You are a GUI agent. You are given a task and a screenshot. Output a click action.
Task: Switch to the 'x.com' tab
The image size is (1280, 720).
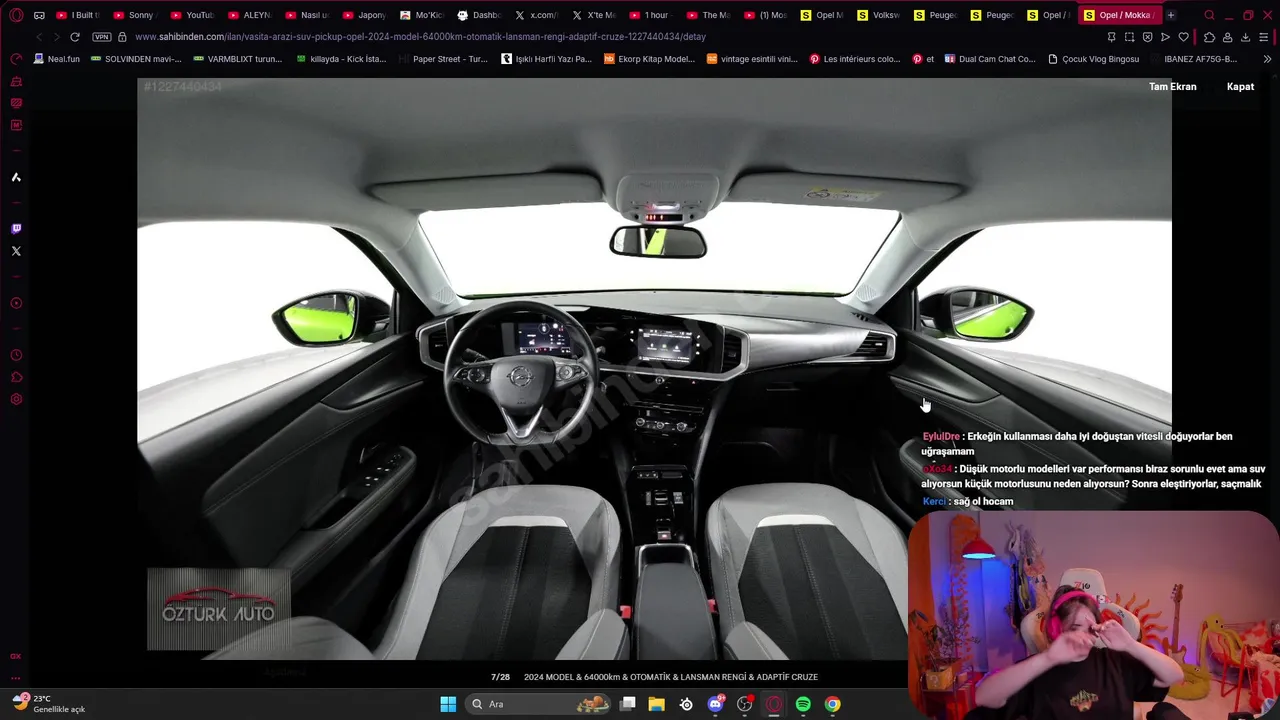point(536,15)
